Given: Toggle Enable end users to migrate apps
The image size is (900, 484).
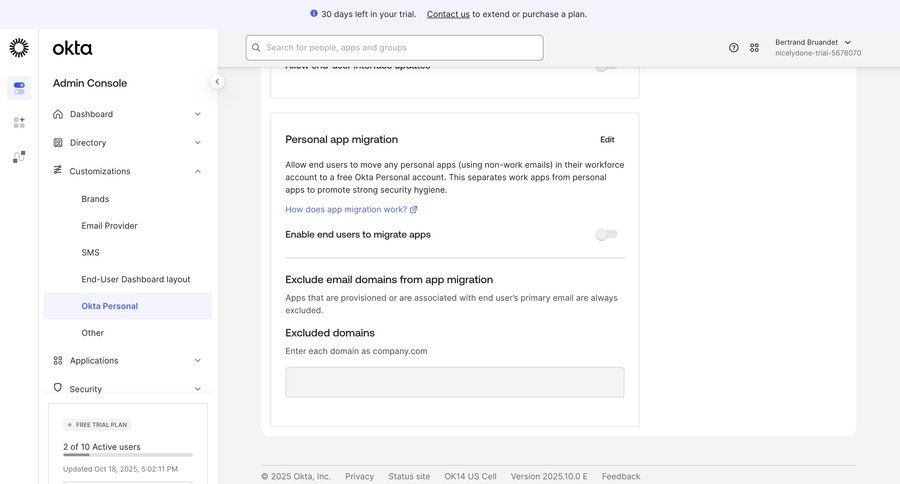Looking at the screenshot, I should (606, 234).
